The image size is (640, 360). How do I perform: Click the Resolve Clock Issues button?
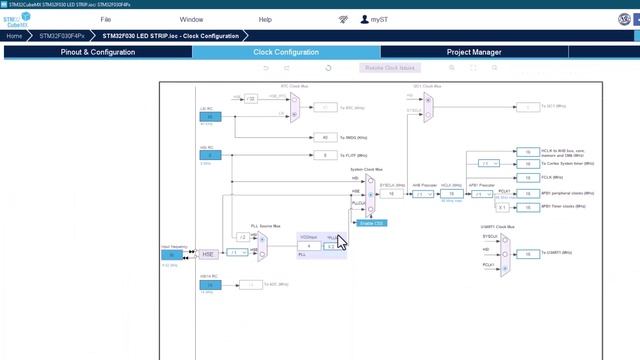(390, 68)
